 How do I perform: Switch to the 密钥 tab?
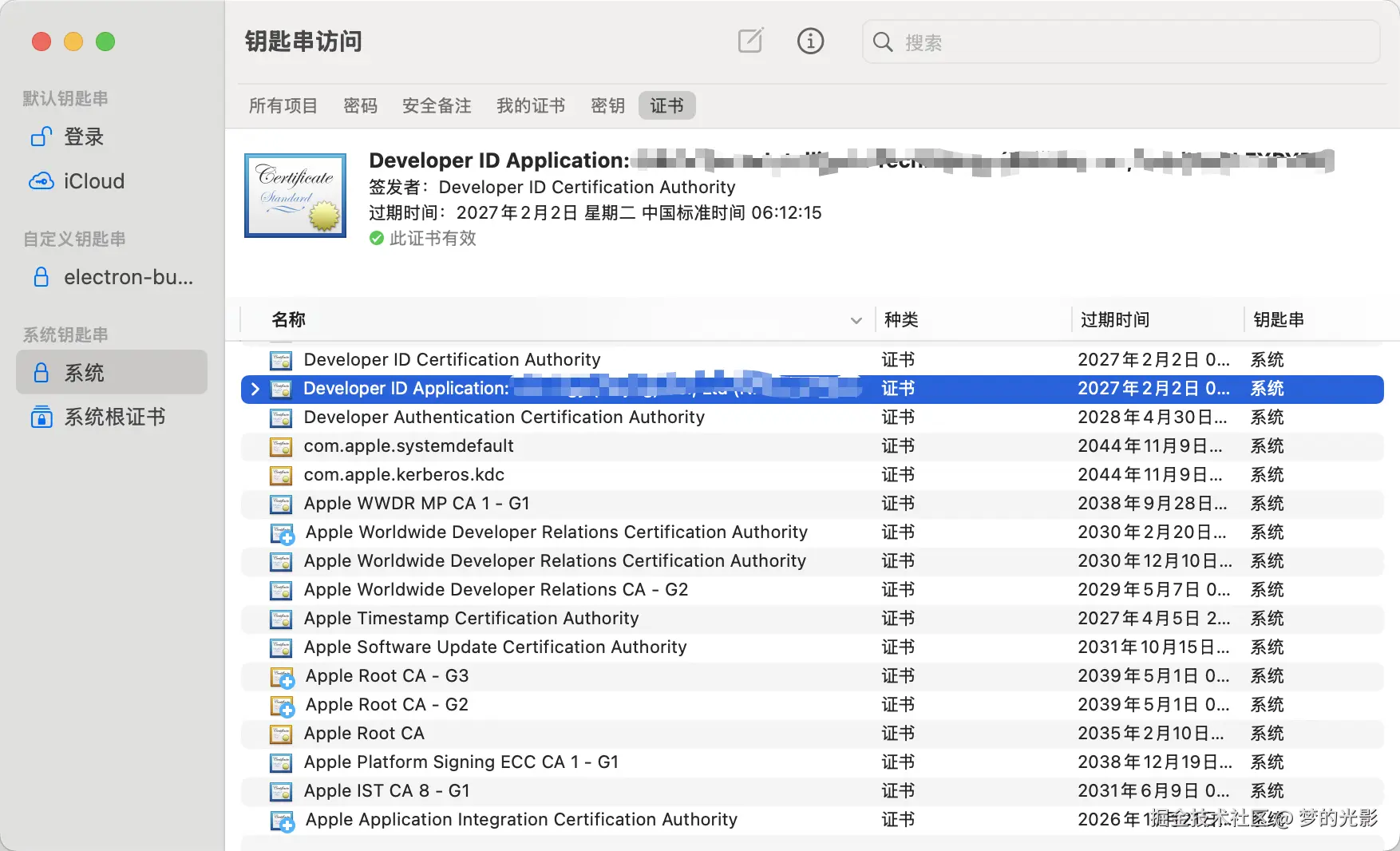(x=607, y=105)
